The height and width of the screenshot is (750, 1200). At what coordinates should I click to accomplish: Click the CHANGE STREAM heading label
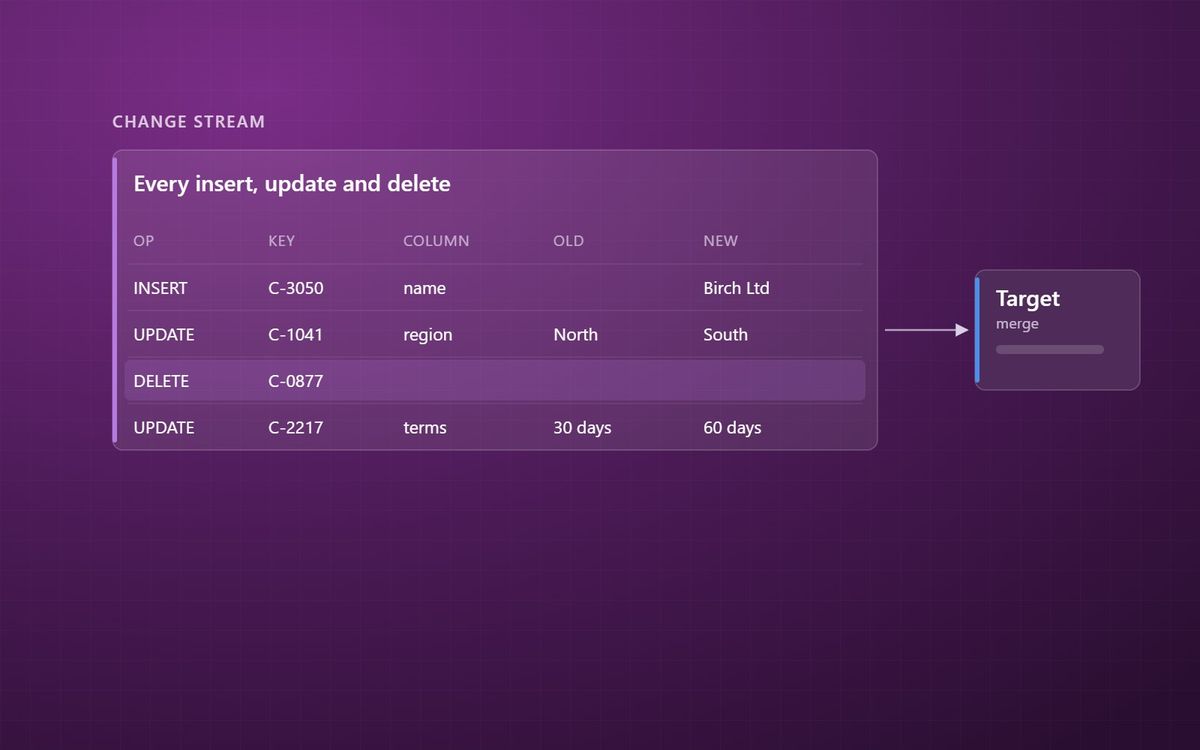(188, 122)
